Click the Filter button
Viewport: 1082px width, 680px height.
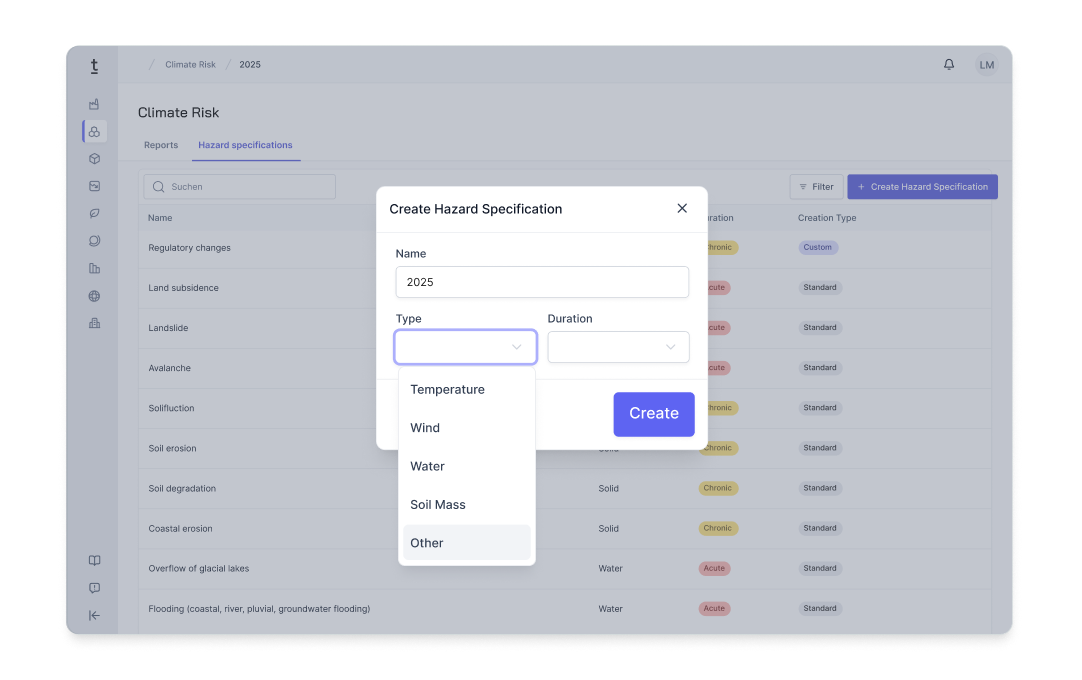click(x=816, y=187)
